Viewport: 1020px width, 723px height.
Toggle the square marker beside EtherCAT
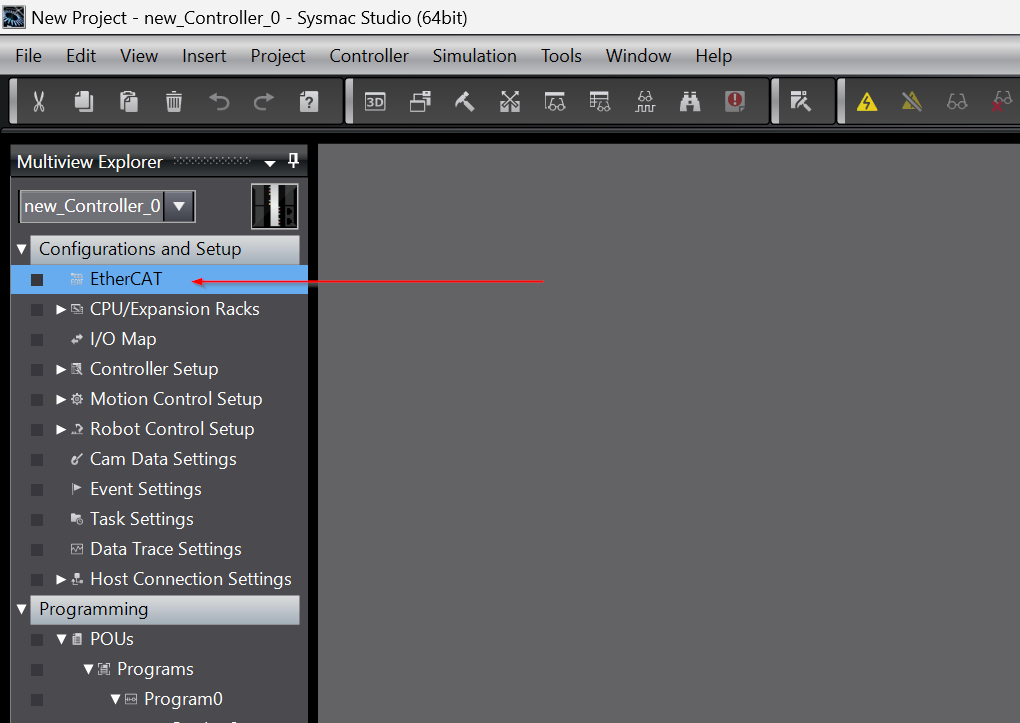[x=37, y=280]
